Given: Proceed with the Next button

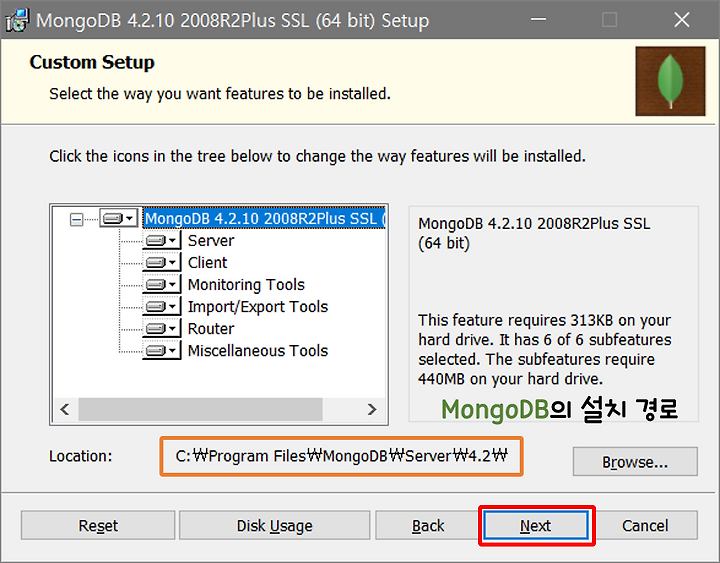Looking at the screenshot, I should click(535, 525).
